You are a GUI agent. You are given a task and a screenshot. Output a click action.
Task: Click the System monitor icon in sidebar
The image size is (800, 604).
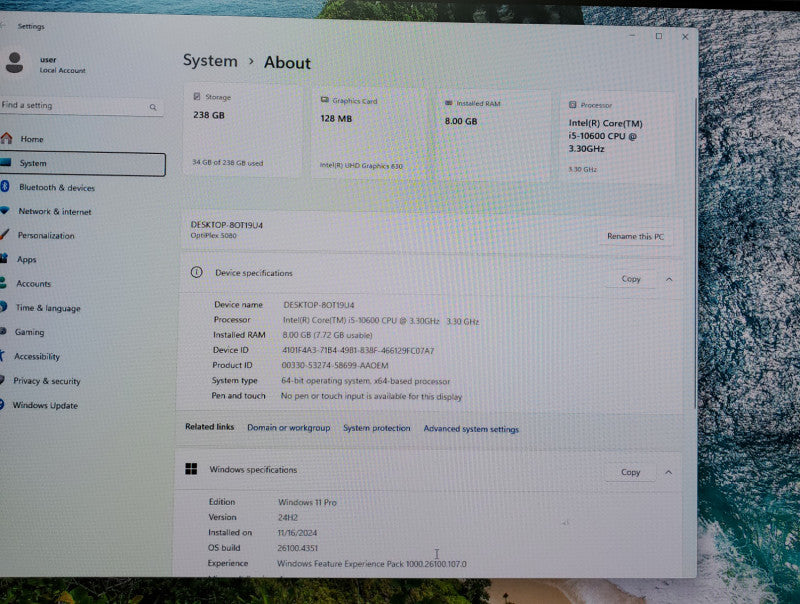[6, 162]
